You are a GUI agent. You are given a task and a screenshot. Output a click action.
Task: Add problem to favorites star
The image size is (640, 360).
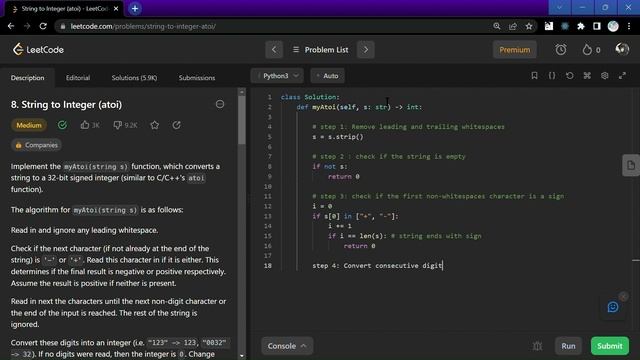[155, 125]
